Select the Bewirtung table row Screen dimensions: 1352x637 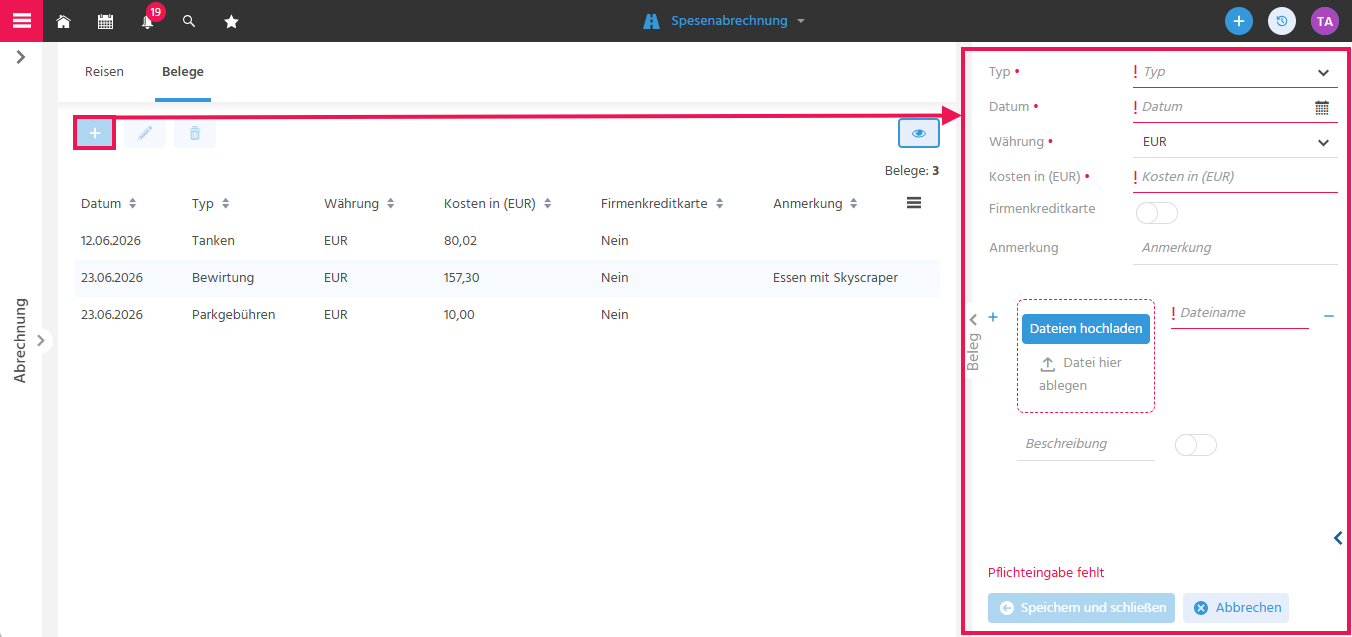coord(506,278)
